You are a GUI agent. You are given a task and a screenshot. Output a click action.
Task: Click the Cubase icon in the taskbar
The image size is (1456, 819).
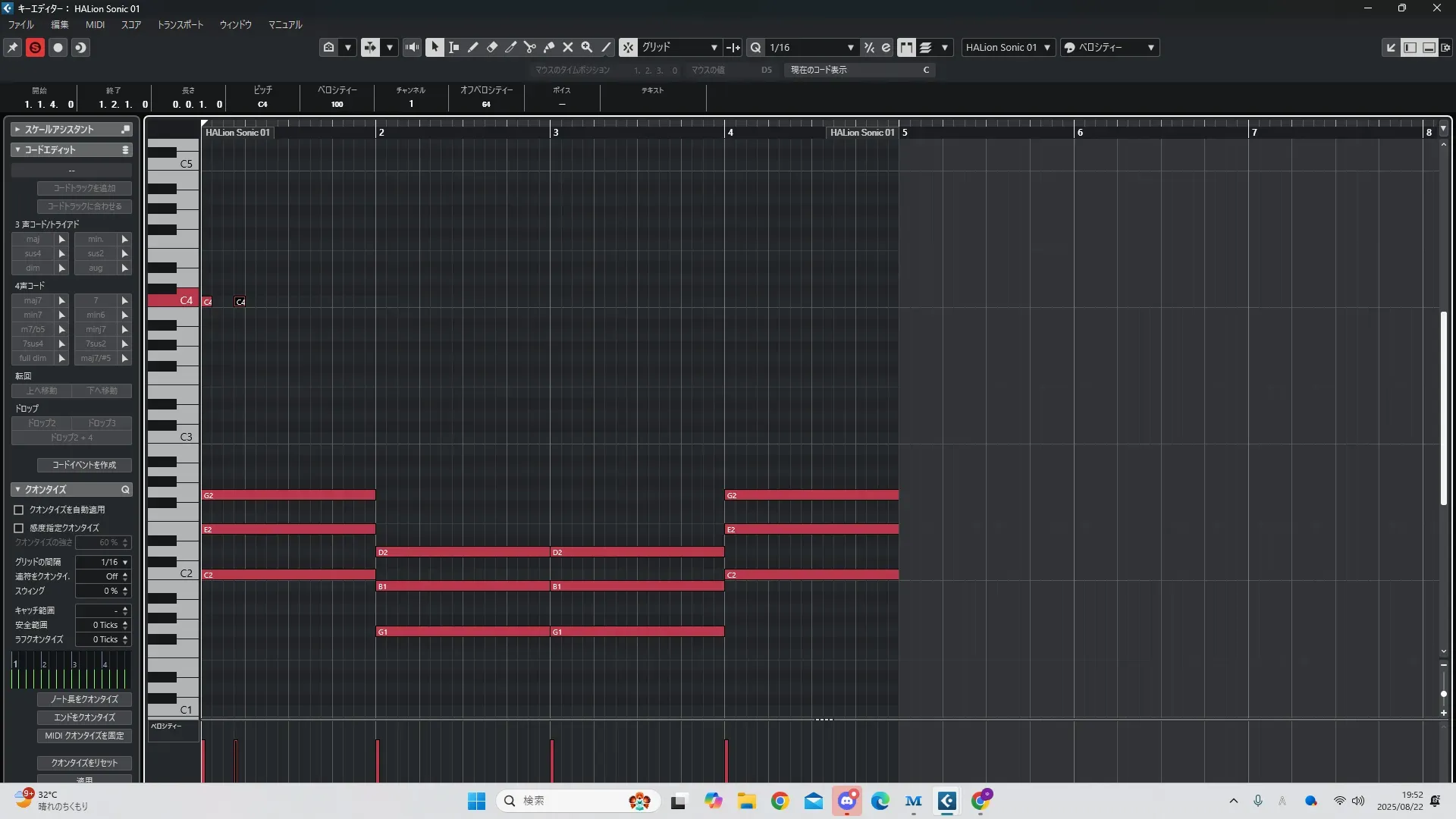(946, 801)
